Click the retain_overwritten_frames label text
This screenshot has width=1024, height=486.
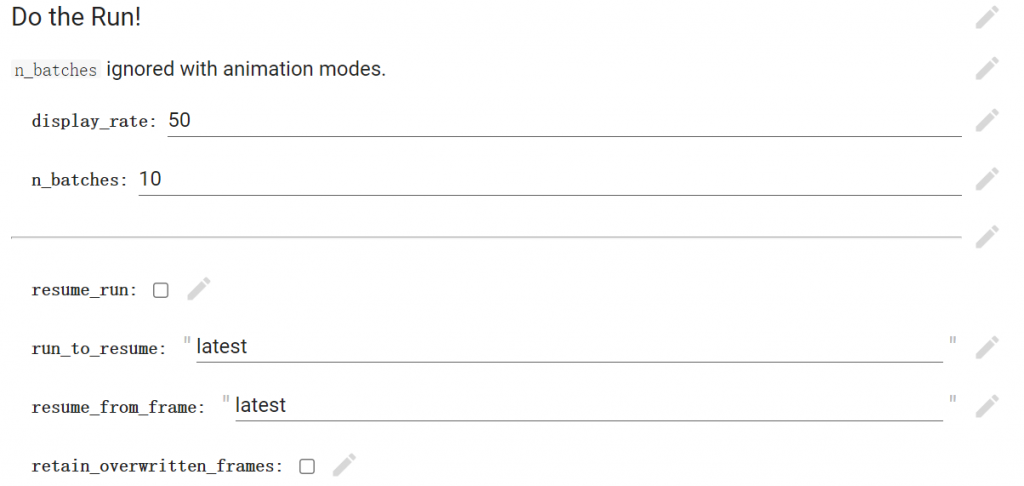coord(157,466)
